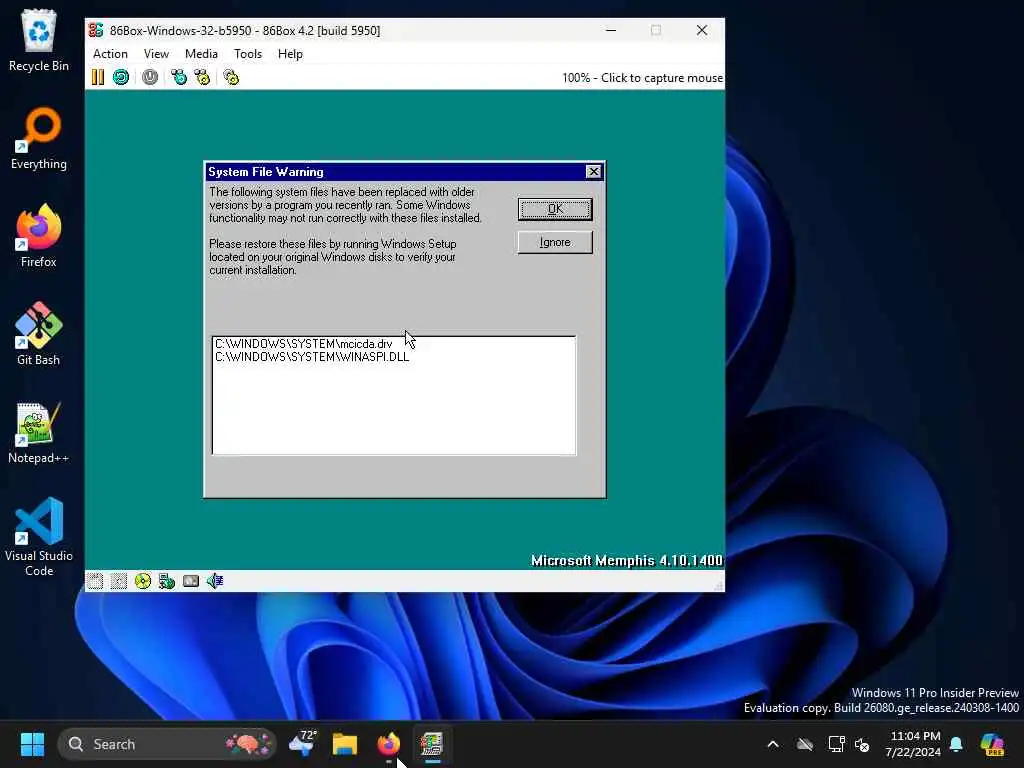Select WINASPI.DLL entry in file list
This screenshot has height=768, width=1024.
pyautogui.click(x=312, y=357)
